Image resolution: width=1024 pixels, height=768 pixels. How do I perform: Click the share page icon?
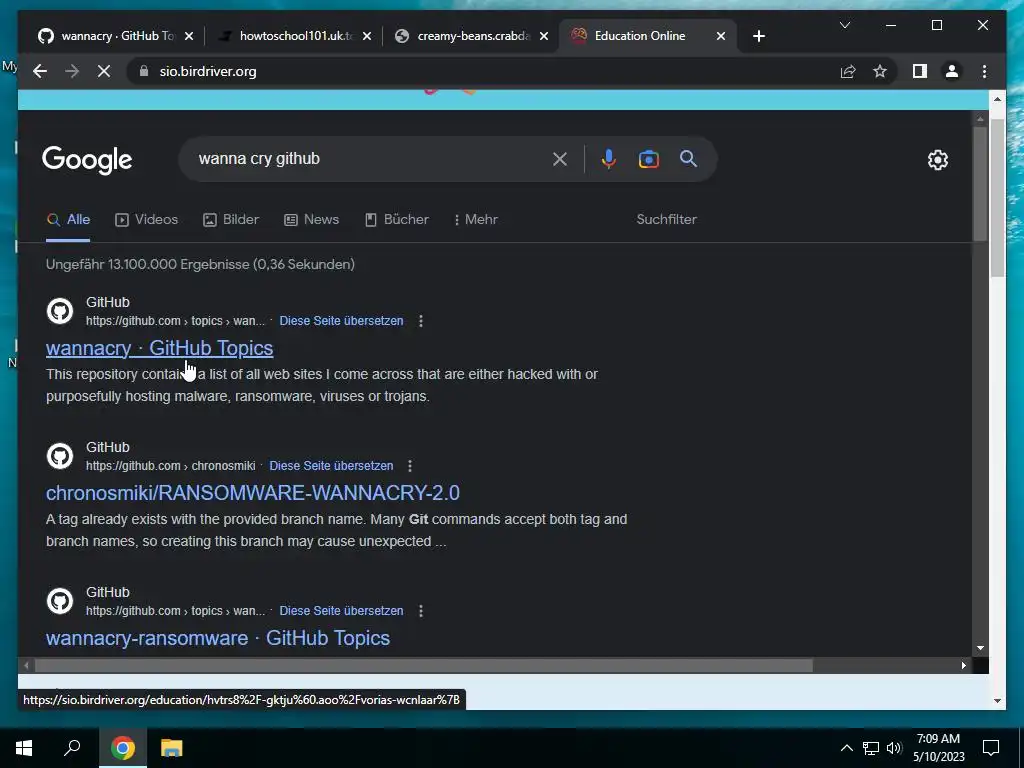pos(848,71)
